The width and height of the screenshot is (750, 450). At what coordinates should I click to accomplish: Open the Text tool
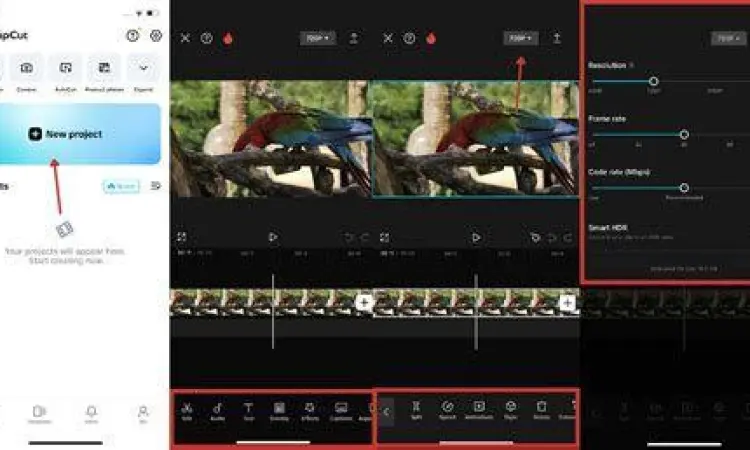248,411
